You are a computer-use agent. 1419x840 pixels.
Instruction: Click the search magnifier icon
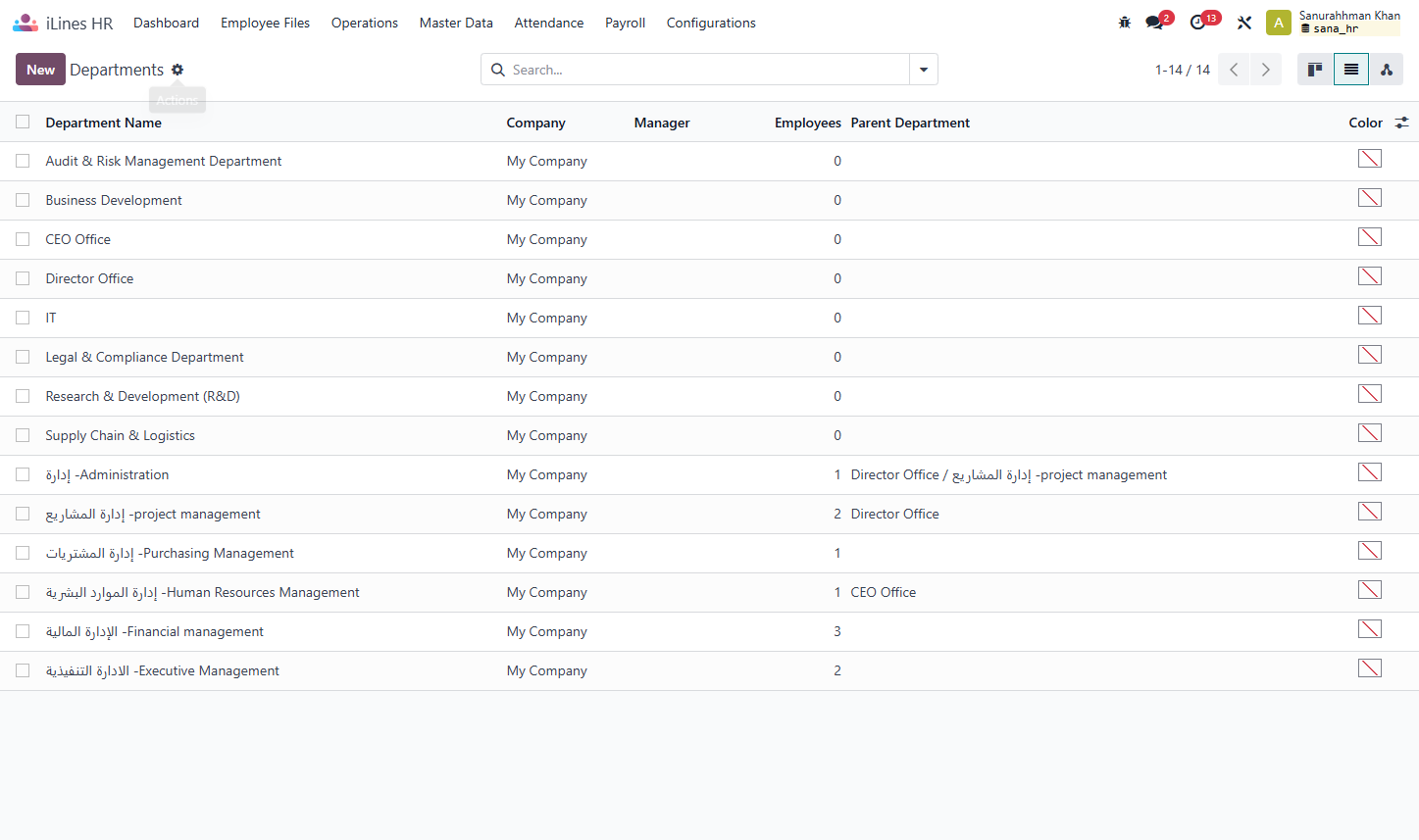click(x=498, y=70)
